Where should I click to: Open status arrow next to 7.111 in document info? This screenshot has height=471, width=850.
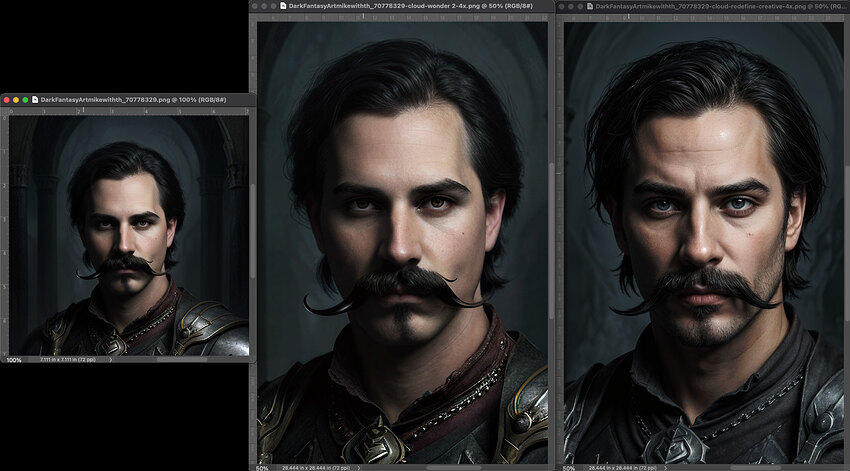(x=111, y=360)
